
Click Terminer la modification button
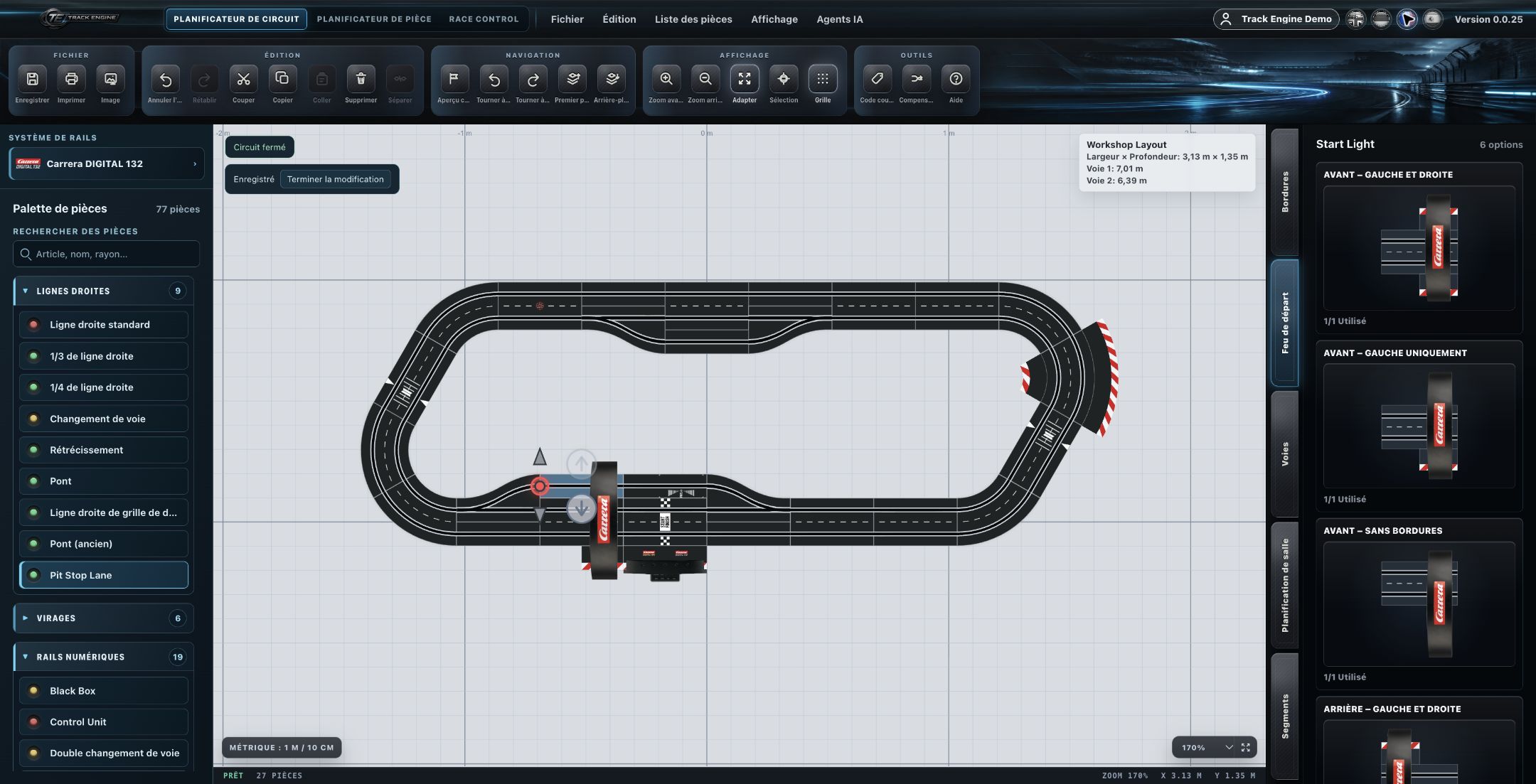(335, 179)
